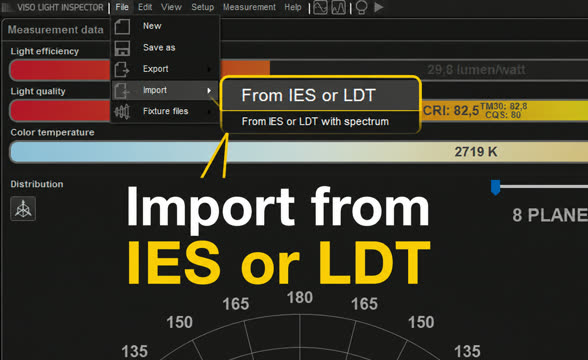Click the VISO LIGHT INSPECTOR title
The image size is (588, 360).
pyautogui.click(x=60, y=8)
